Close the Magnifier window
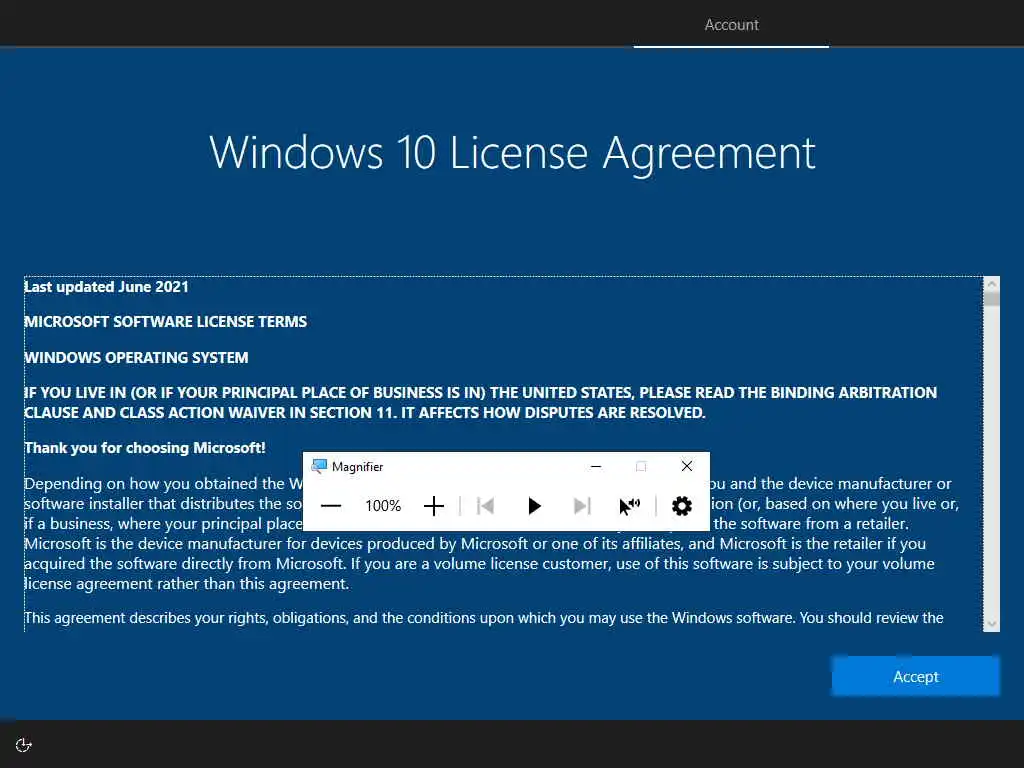The image size is (1024, 768). coord(686,466)
